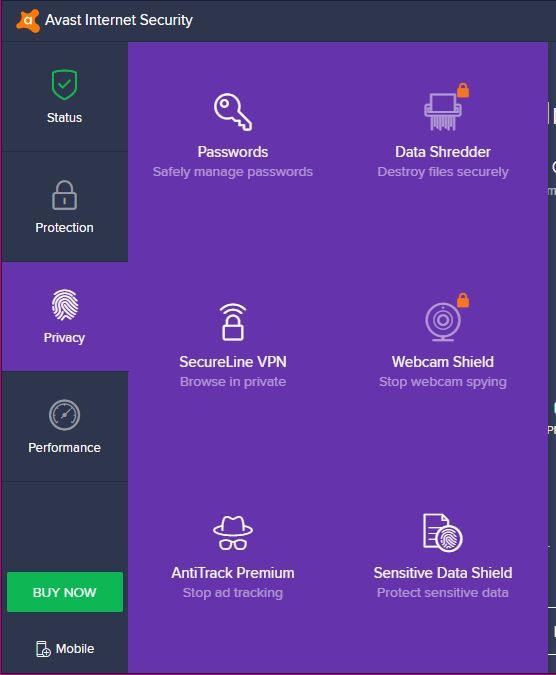Open the Webcam Shield camera icon
Viewport: 556px width, 675px height.
pyautogui.click(x=442, y=322)
